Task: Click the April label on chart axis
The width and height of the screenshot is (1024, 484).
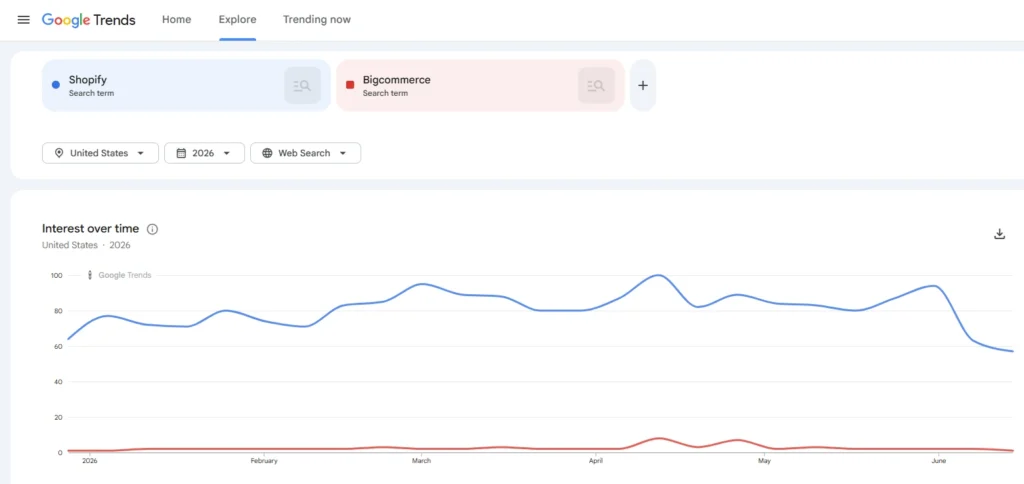Action: [596, 460]
